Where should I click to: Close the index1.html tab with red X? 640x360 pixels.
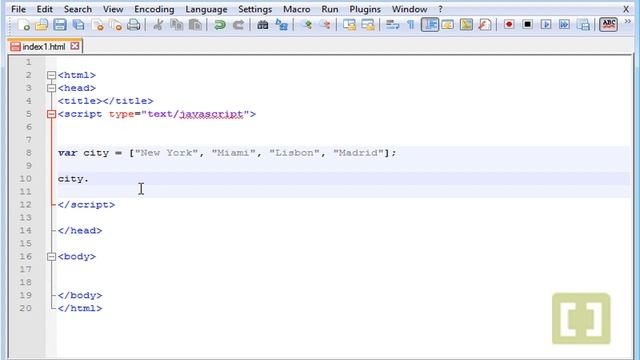coord(75,46)
